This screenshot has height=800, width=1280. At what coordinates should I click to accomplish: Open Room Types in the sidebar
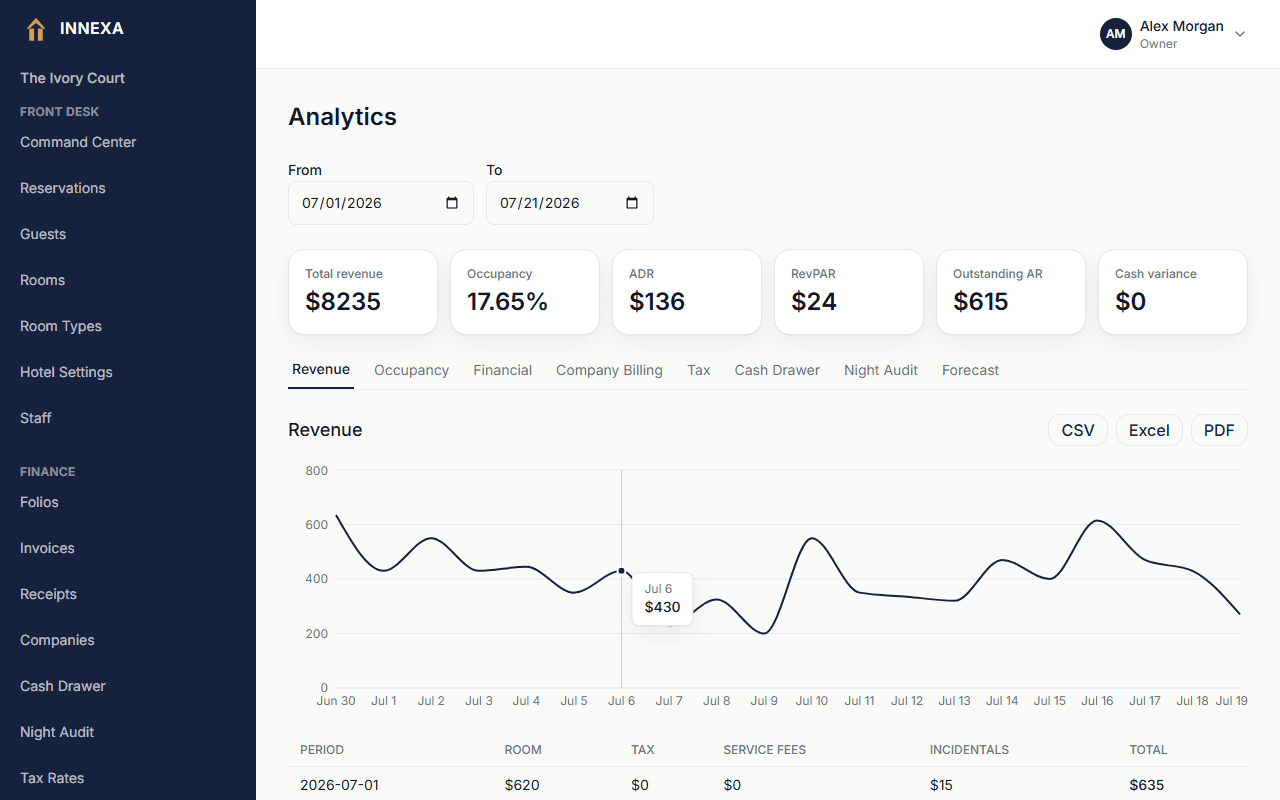61,326
